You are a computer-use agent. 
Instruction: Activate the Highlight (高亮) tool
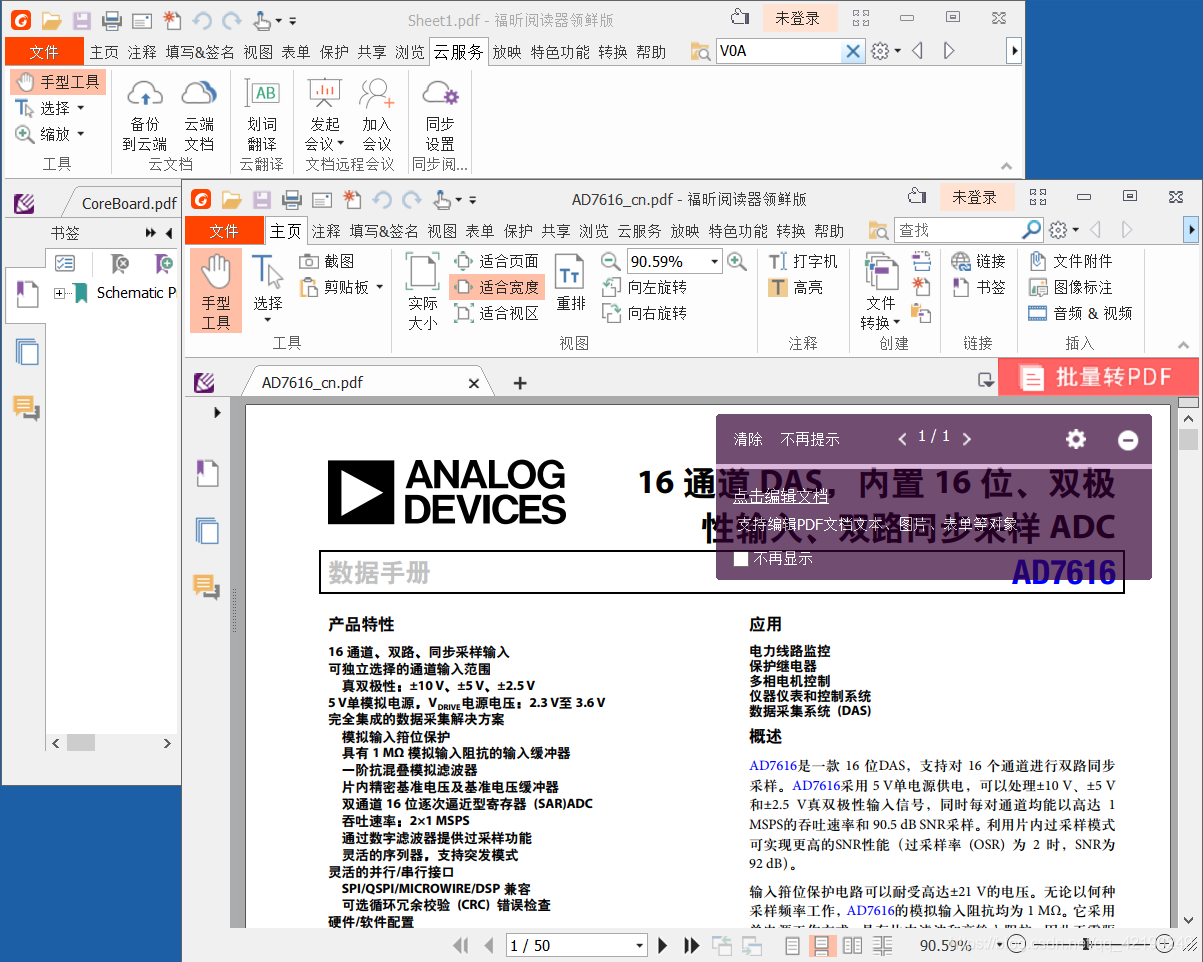pos(796,287)
